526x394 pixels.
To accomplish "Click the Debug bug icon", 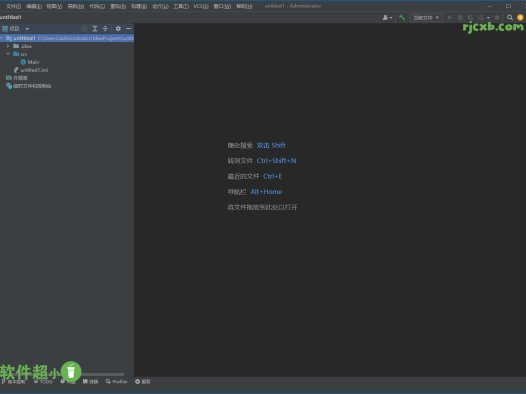I will tap(460, 17).
